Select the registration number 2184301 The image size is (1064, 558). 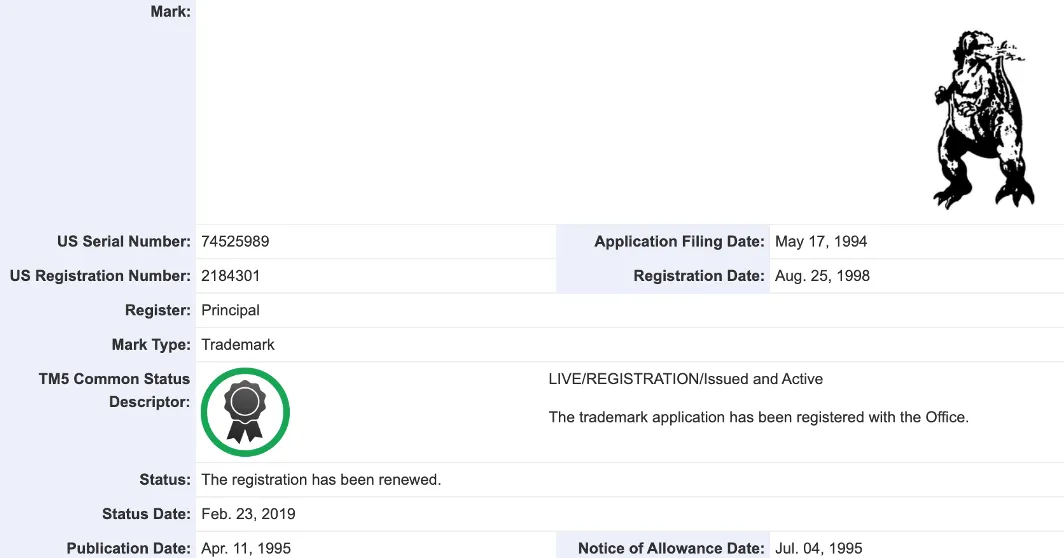[x=230, y=276]
